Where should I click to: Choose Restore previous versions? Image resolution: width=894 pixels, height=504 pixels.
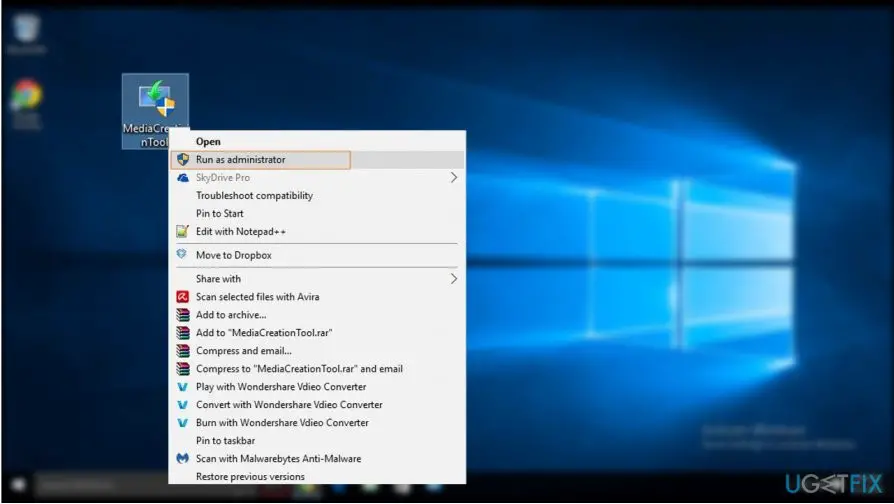317,476
